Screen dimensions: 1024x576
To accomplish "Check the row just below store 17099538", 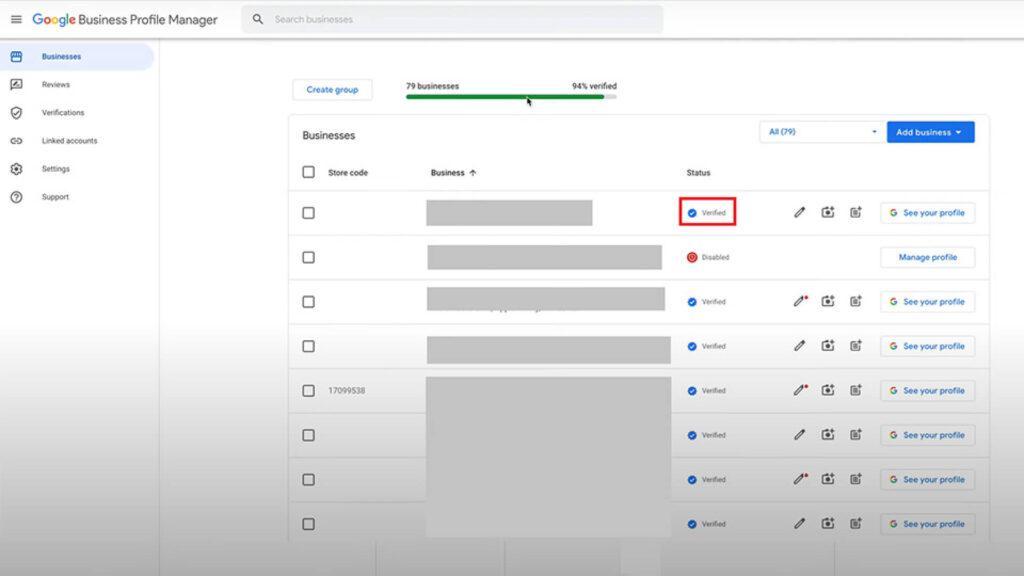I will coord(308,435).
